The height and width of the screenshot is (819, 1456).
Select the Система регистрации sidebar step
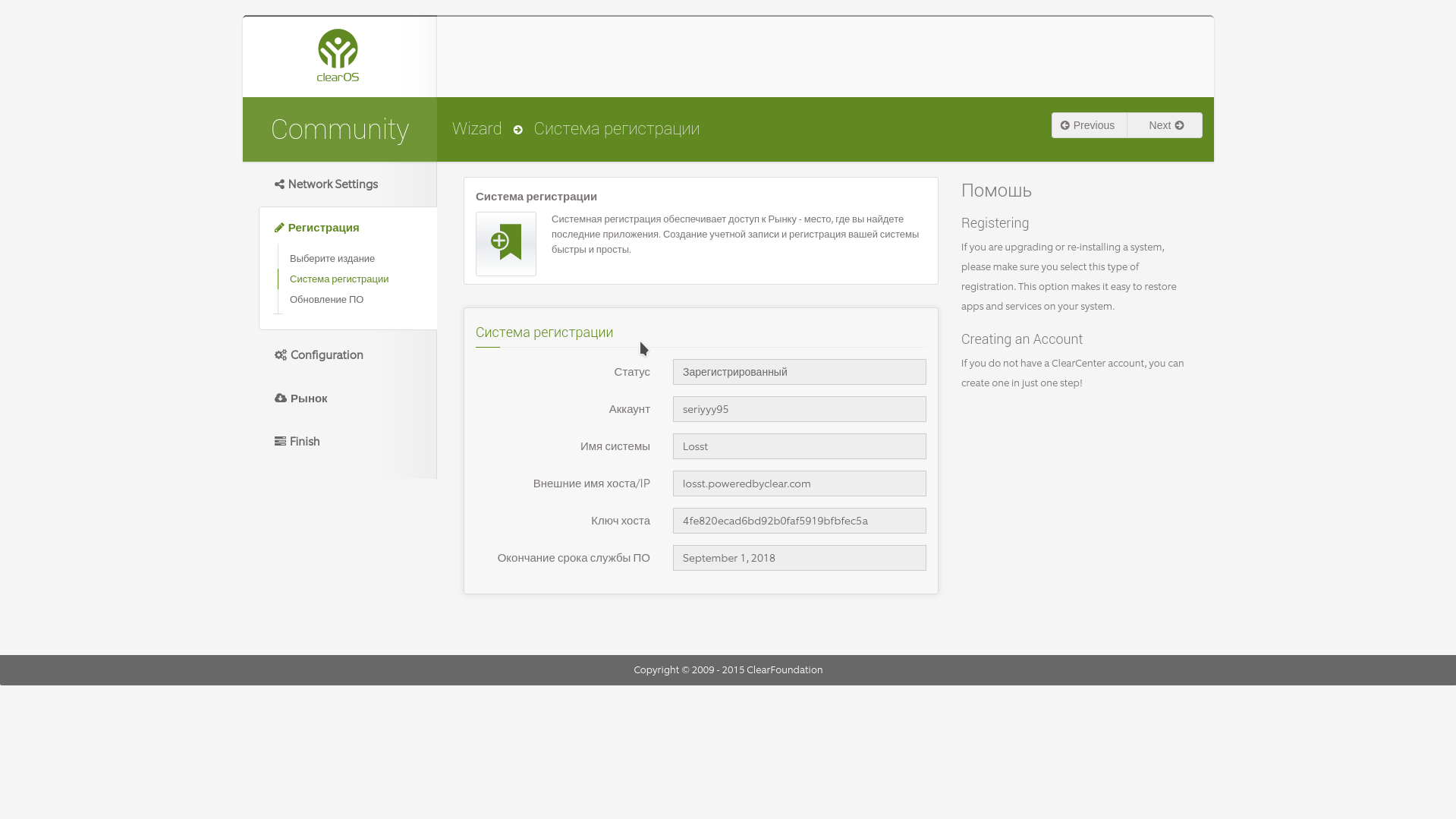[339, 279]
